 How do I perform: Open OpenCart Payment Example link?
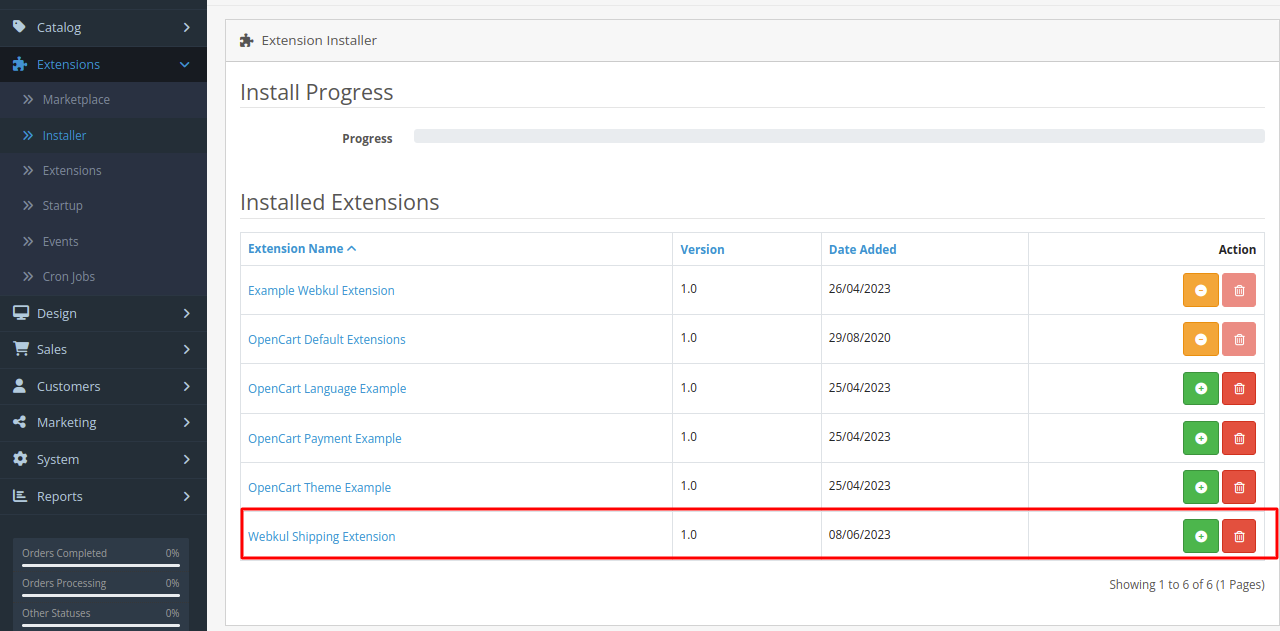point(325,439)
